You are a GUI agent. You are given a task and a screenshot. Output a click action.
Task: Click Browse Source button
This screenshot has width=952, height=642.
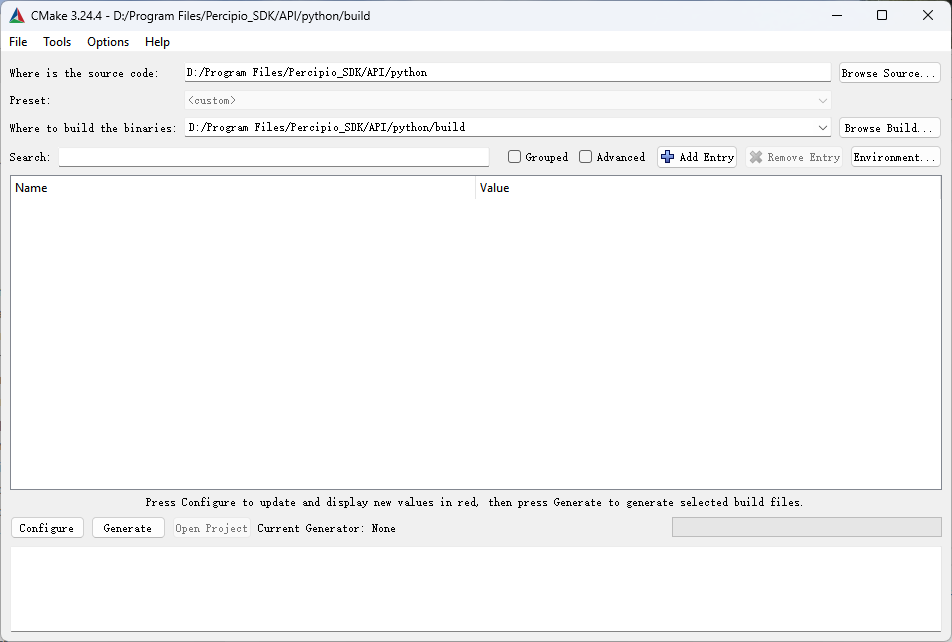pos(889,73)
